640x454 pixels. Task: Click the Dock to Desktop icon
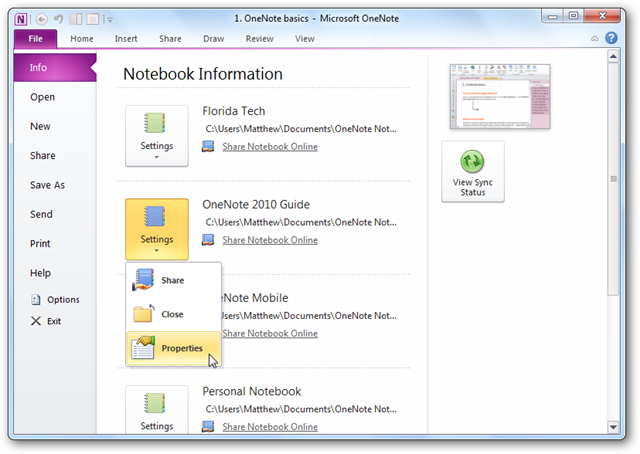(76, 19)
